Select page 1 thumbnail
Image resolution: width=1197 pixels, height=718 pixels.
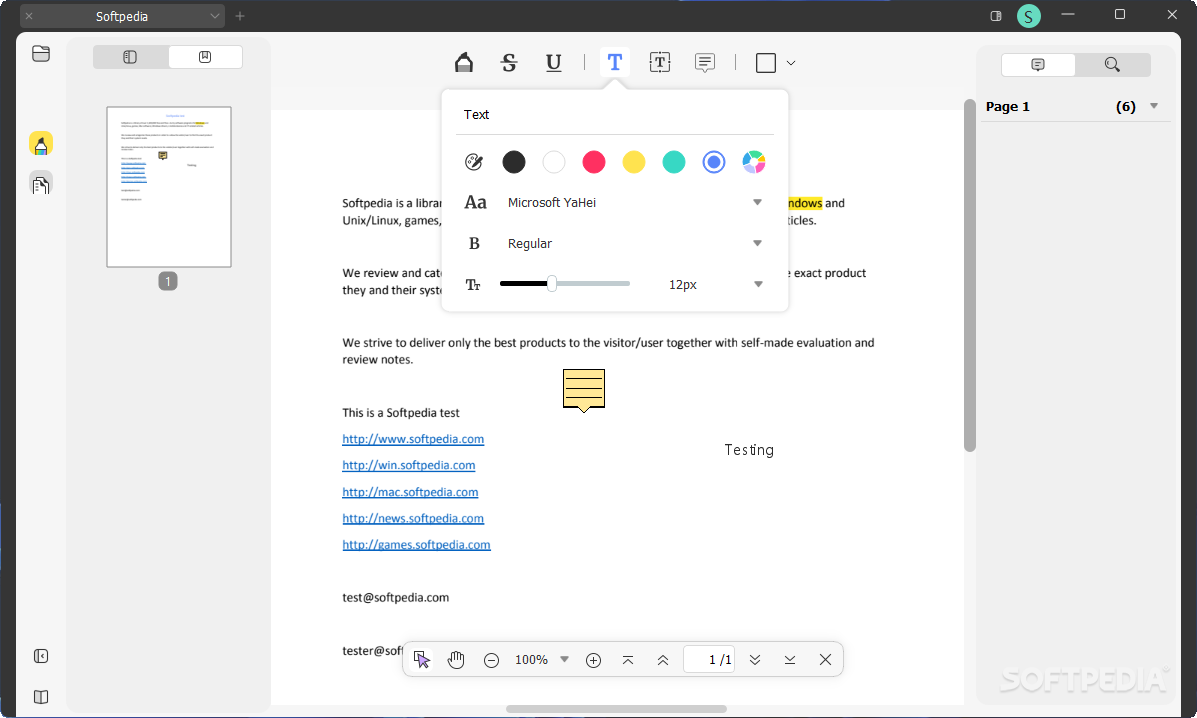(169, 187)
